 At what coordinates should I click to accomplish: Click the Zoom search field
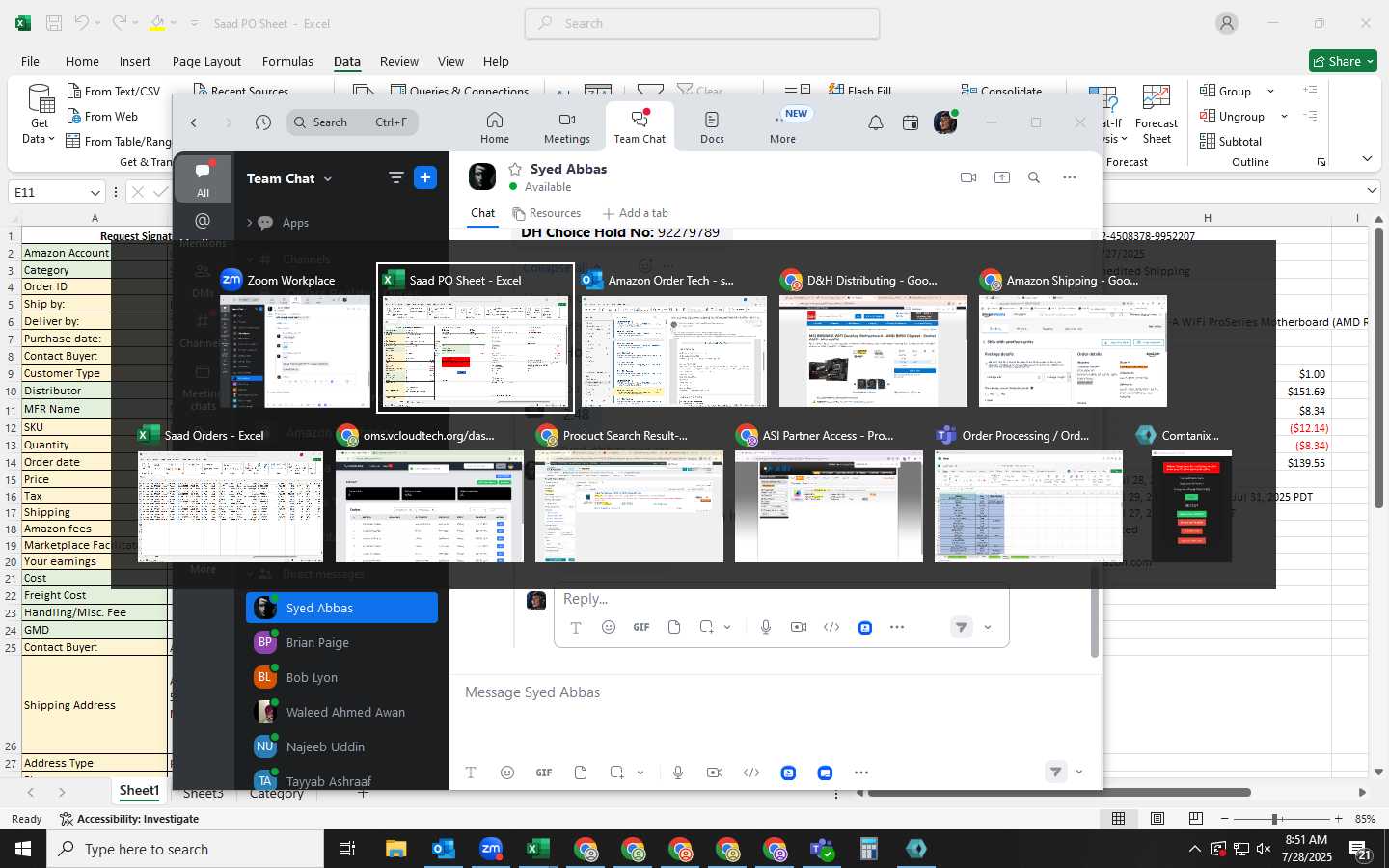coord(352,122)
